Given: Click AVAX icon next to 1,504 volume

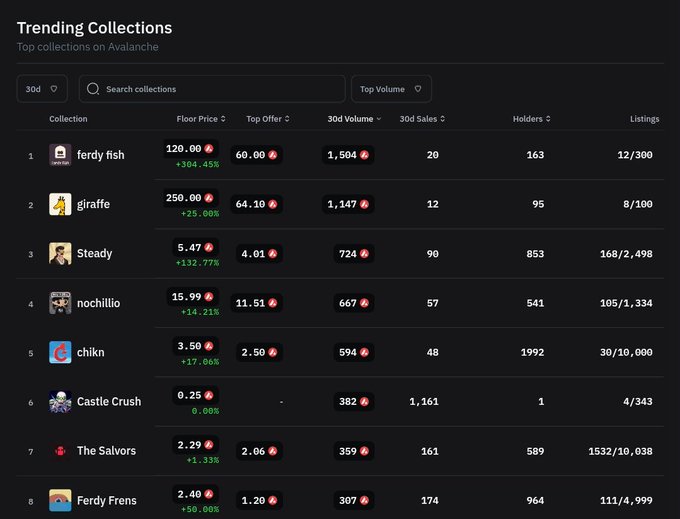Looking at the screenshot, I should [x=364, y=155].
